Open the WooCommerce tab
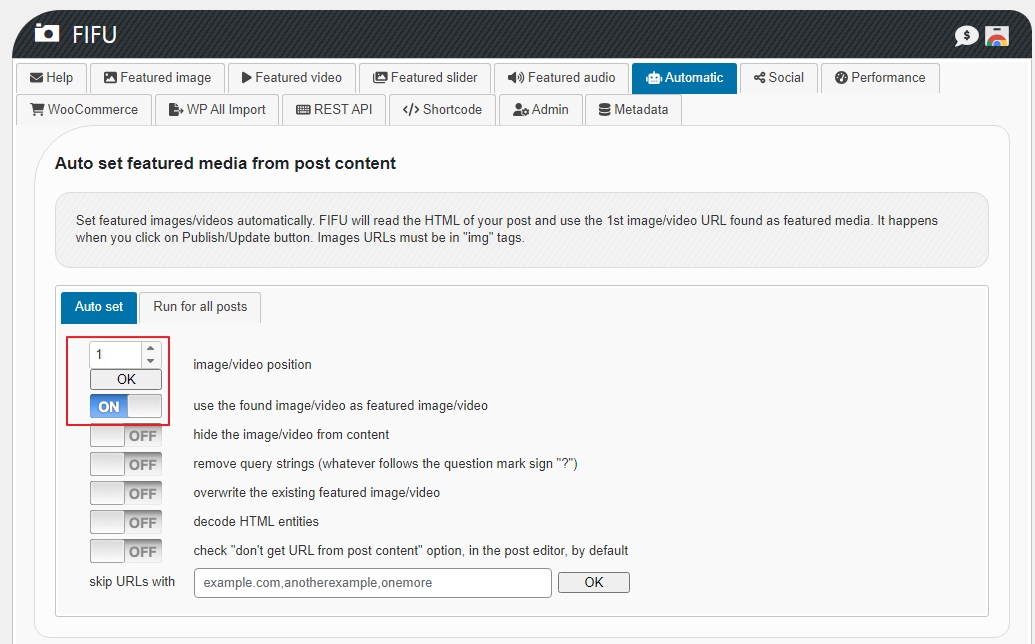This screenshot has height=644, width=1035. [x=84, y=110]
